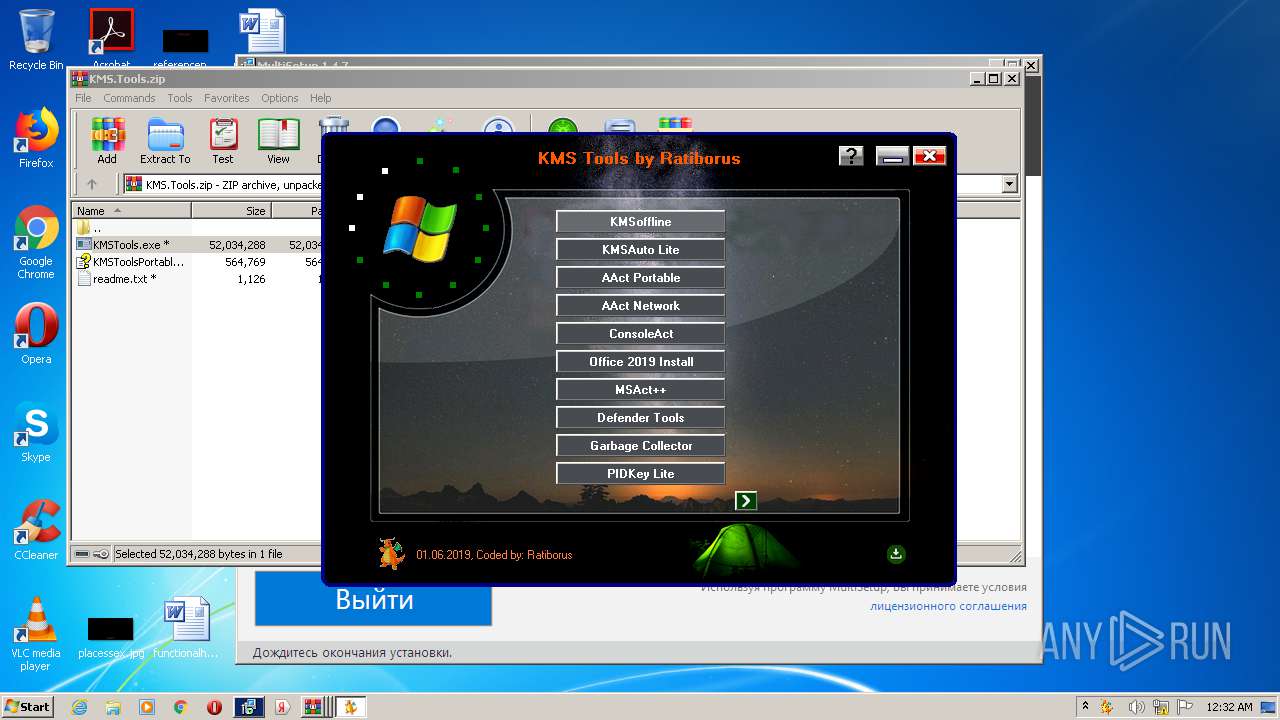This screenshot has height=720, width=1280.
Task: Select the Skype desktop shortcut
Action: [x=36, y=432]
